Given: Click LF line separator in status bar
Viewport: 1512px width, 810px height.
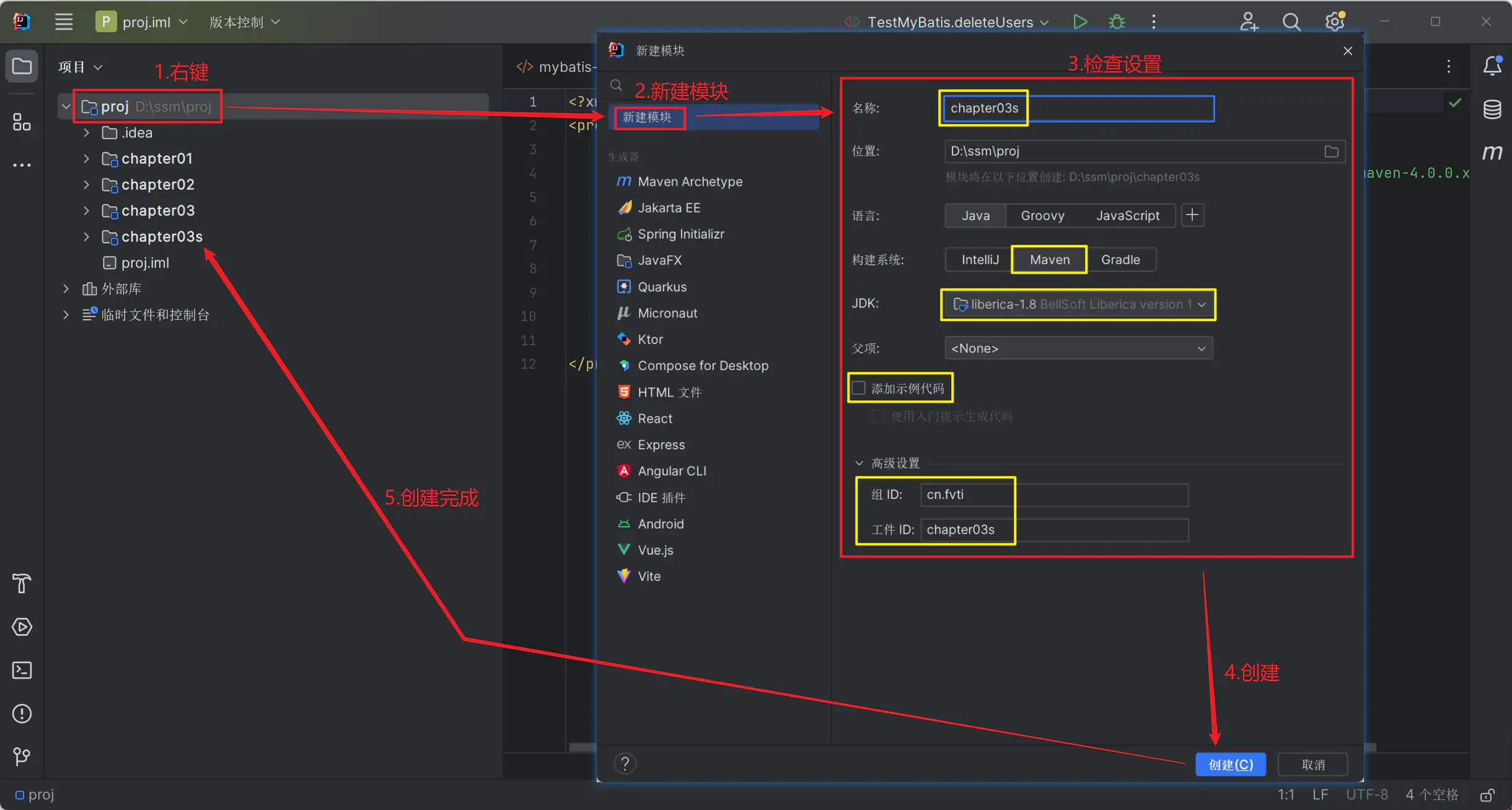Looking at the screenshot, I should pyautogui.click(x=1320, y=795).
